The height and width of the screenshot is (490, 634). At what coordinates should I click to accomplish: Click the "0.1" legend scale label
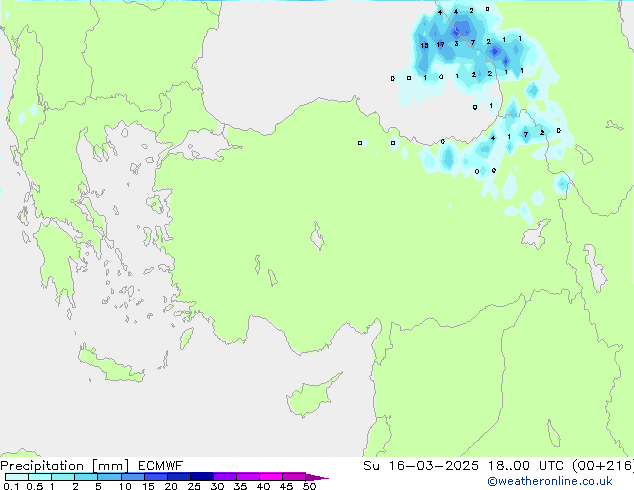[x=11, y=486]
